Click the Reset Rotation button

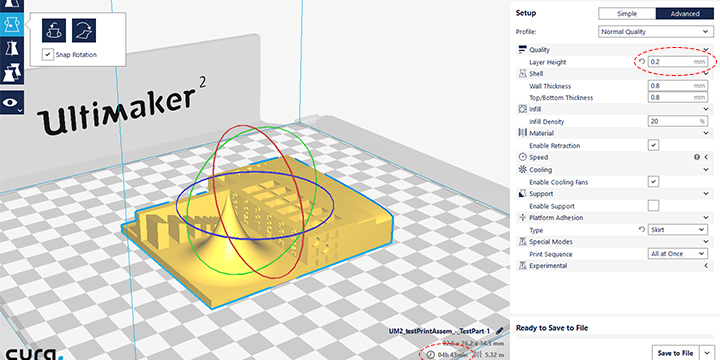[x=54, y=30]
